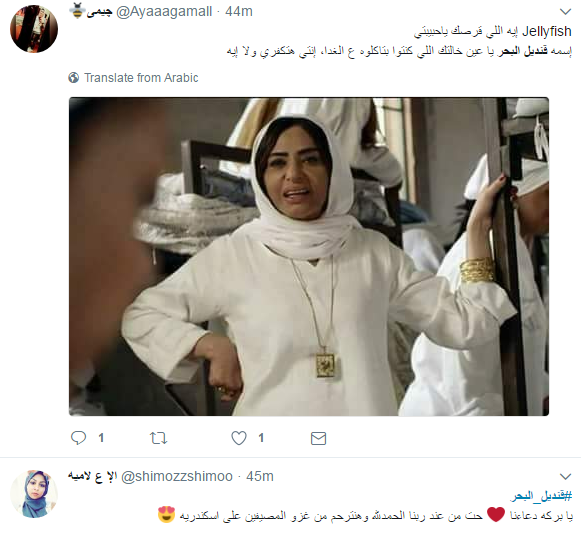Screen dimensions: 581x536
Task: Send tweet via direct message envelope icon
Action: point(318,438)
